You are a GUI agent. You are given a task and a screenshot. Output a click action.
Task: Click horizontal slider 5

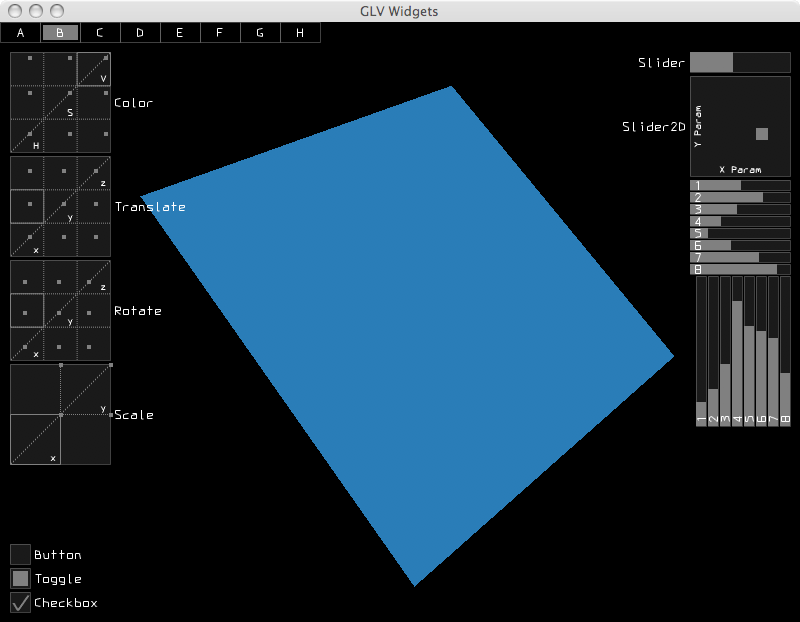[740, 233]
